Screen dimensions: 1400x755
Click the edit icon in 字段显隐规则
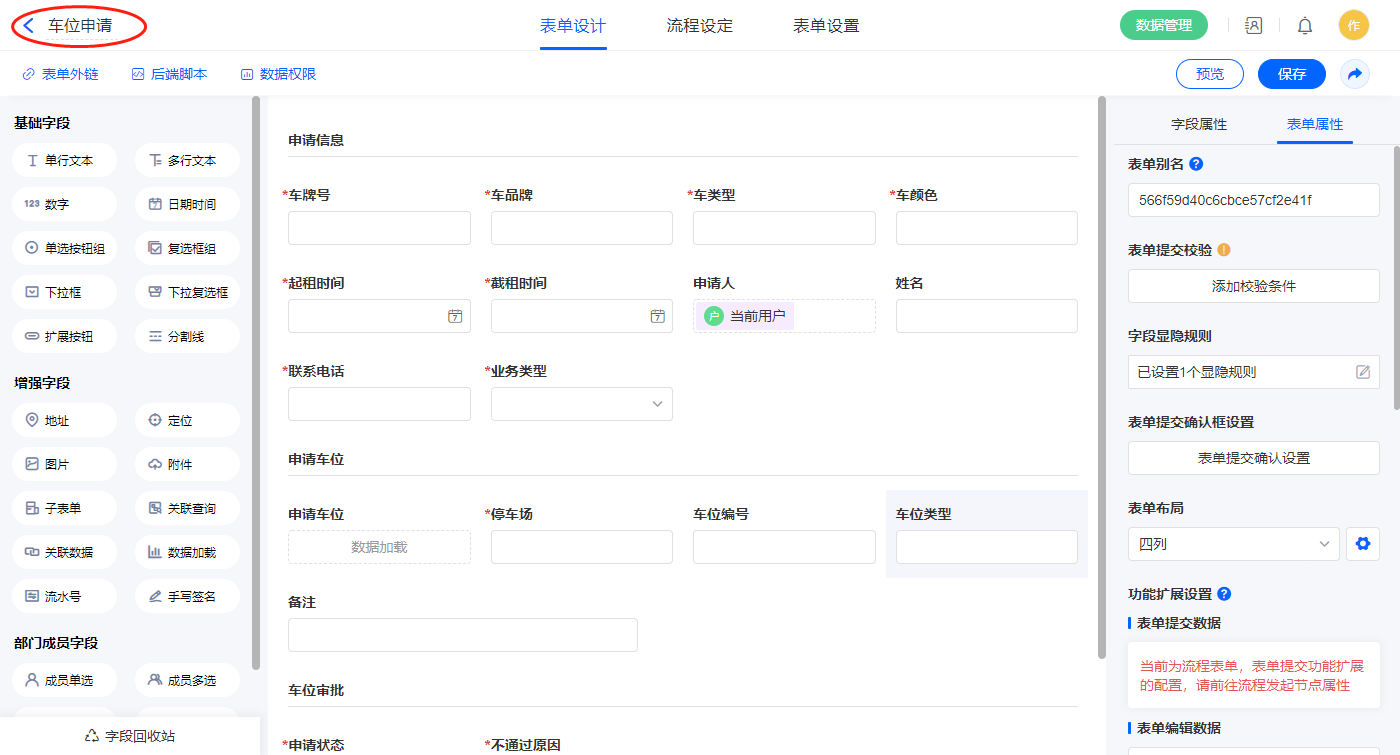[1362, 372]
